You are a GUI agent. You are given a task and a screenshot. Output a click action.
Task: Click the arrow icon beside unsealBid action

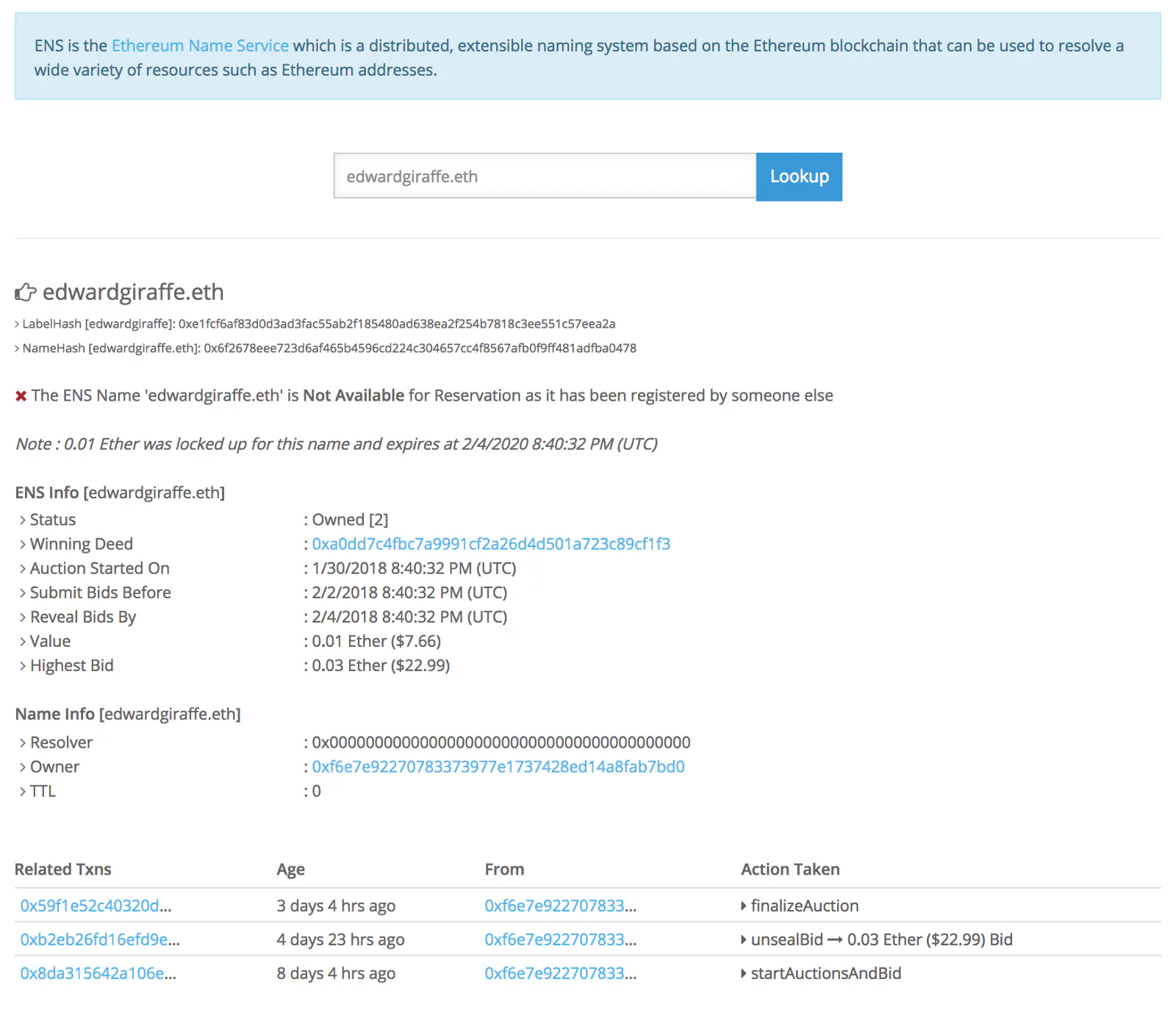point(744,939)
